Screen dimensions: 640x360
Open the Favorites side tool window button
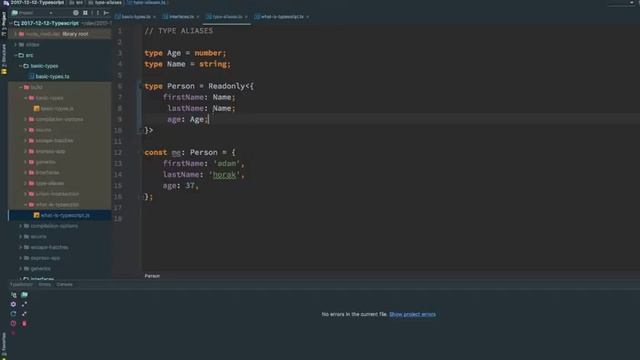(4, 345)
